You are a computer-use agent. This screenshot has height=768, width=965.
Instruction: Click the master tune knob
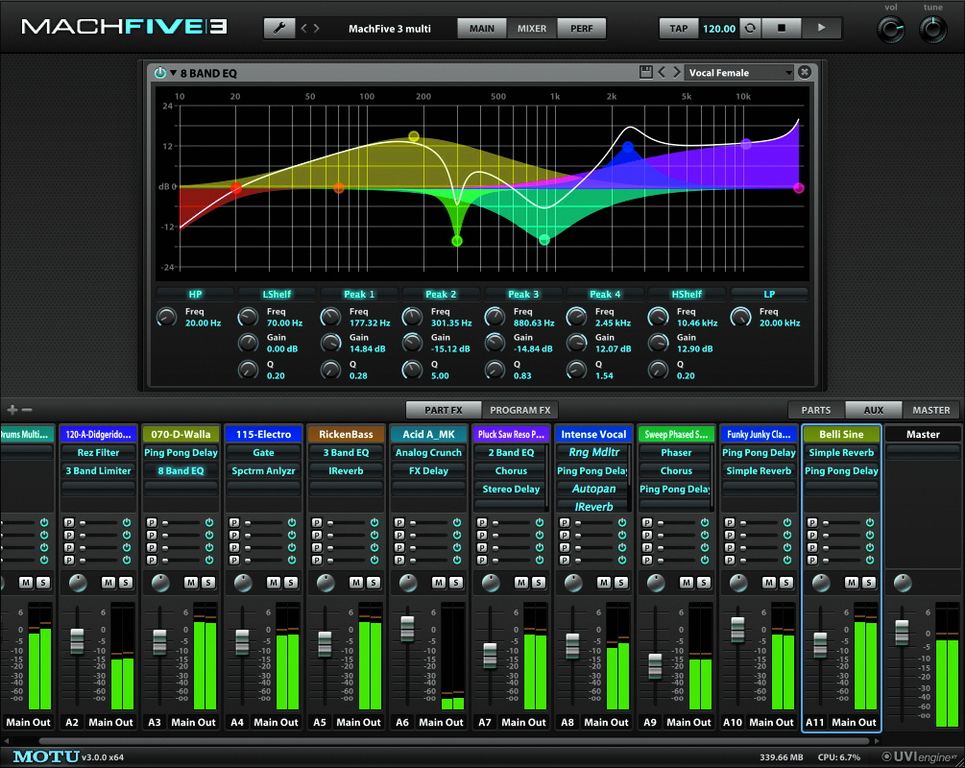932,30
